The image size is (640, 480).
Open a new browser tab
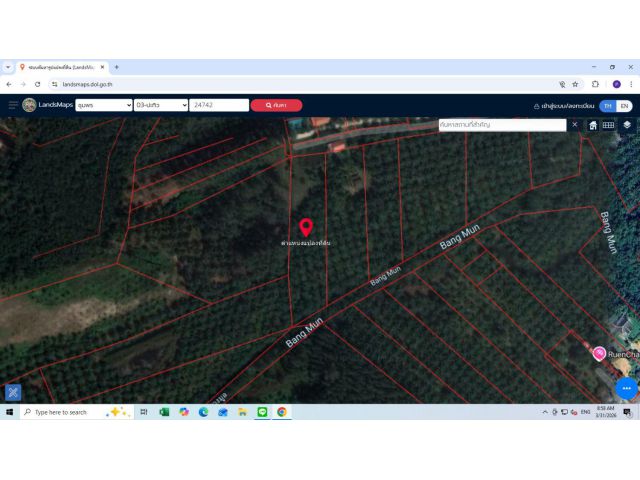[116, 67]
